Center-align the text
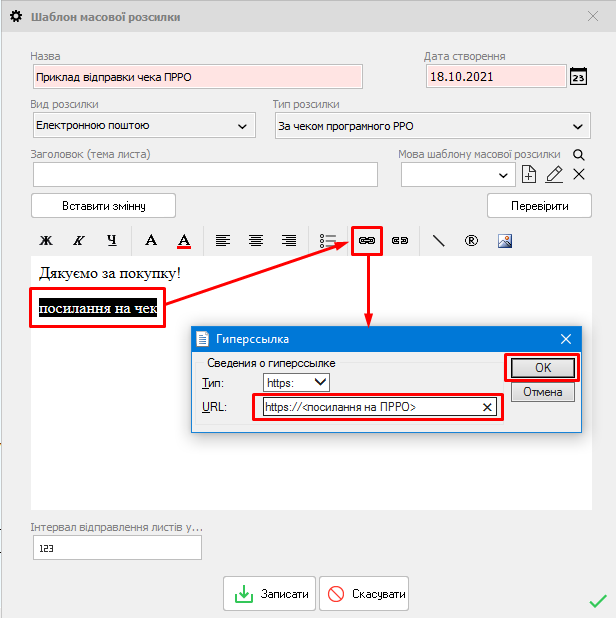This screenshot has width=616, height=618. 256,240
